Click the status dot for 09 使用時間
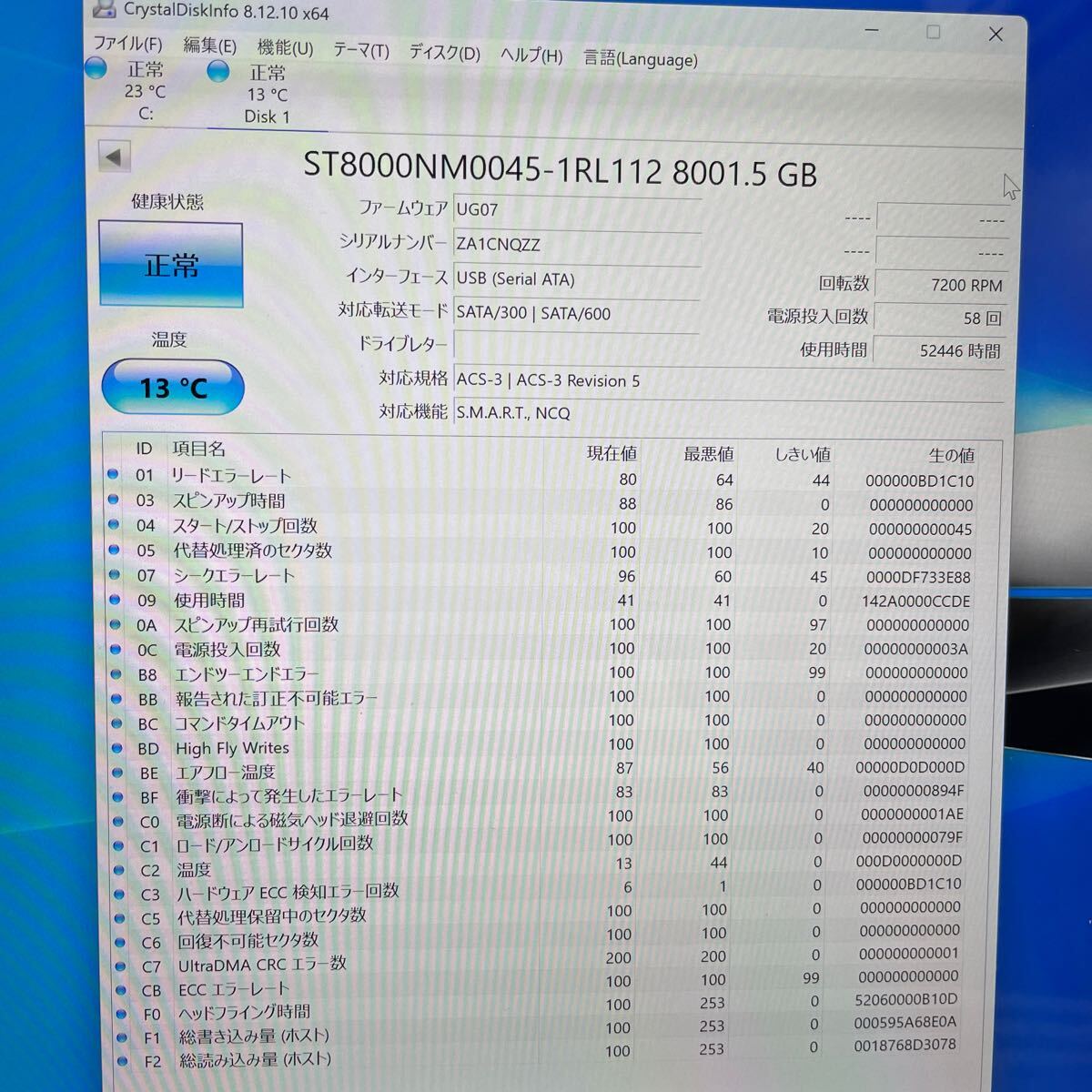This screenshot has width=1092, height=1092. pyautogui.click(x=115, y=600)
